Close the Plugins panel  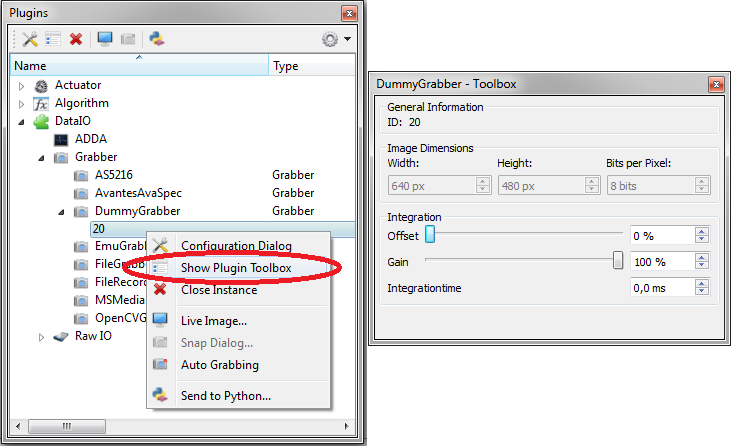point(349,14)
